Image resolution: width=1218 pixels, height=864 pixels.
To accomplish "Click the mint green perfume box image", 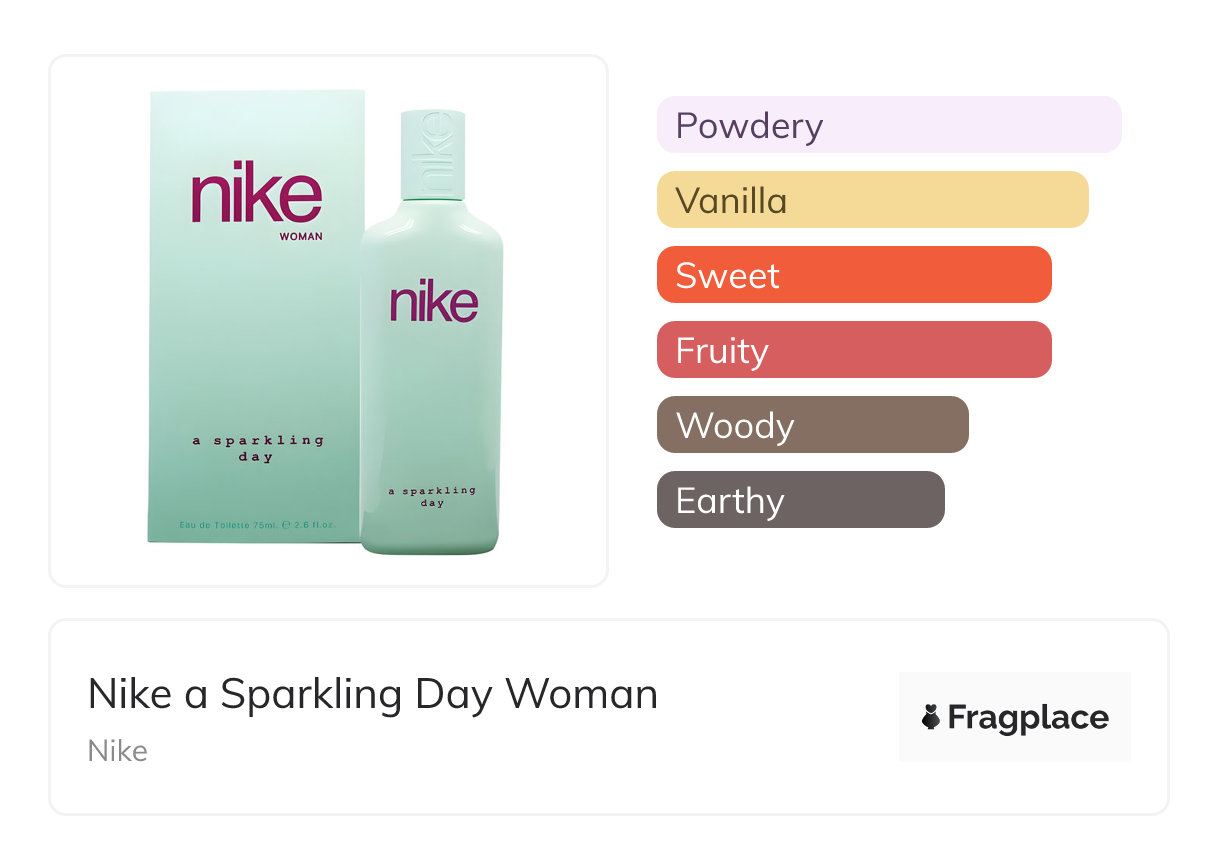I will (250, 350).
